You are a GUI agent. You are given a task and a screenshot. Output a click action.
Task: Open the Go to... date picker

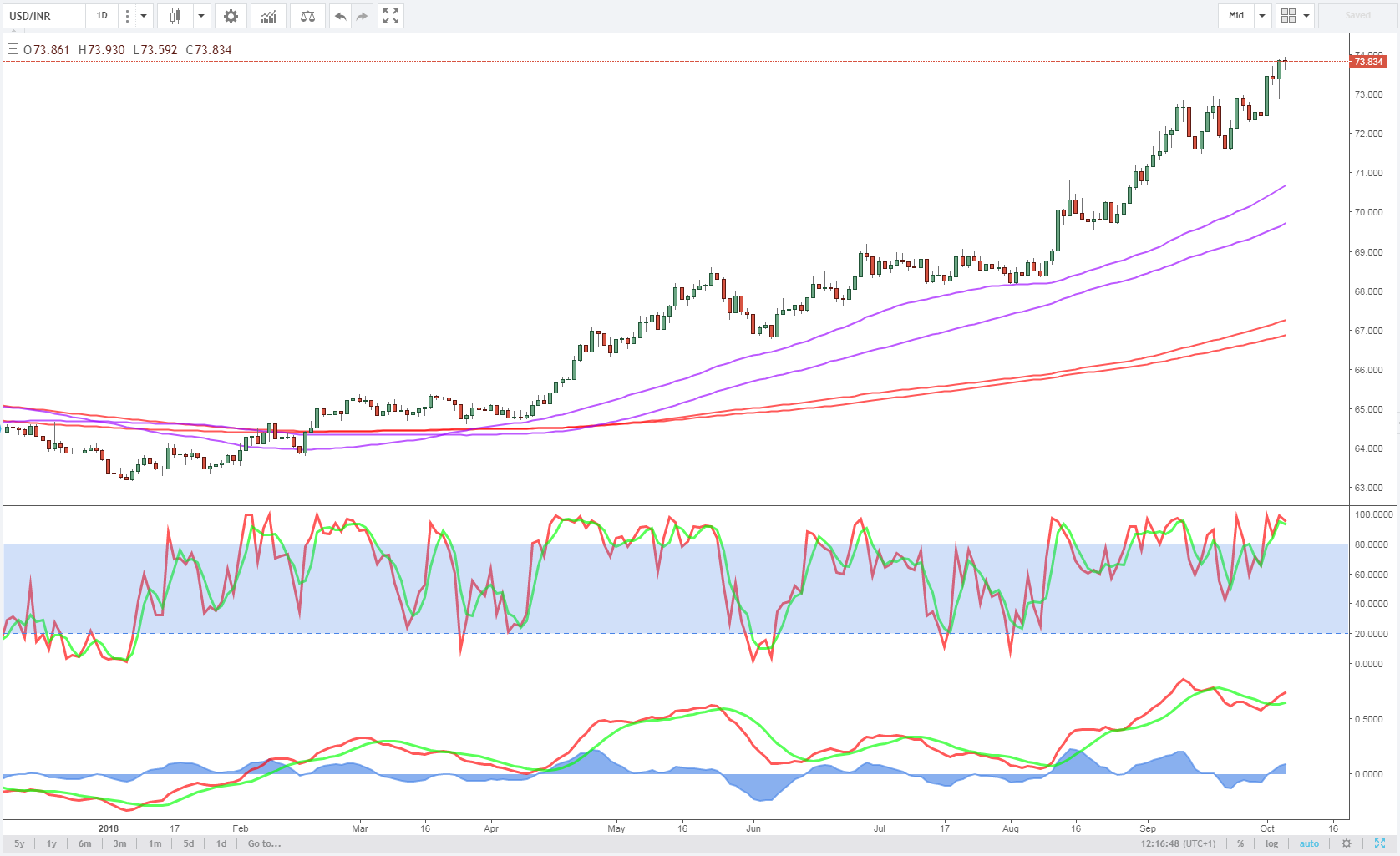pyautogui.click(x=264, y=843)
